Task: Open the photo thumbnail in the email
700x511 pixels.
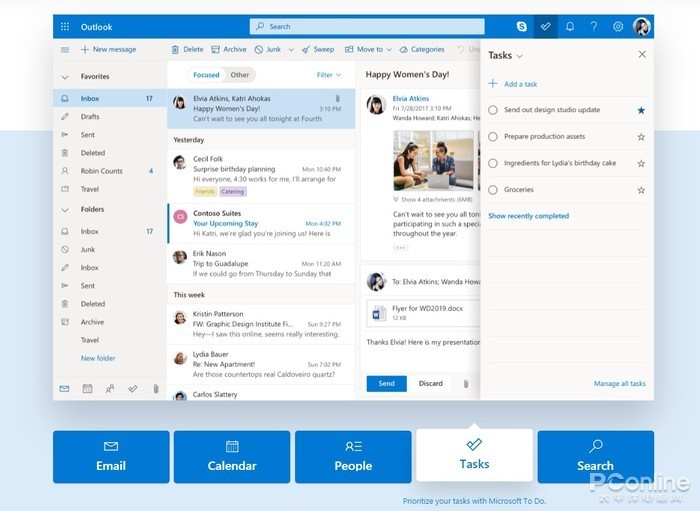Action: [x=433, y=161]
